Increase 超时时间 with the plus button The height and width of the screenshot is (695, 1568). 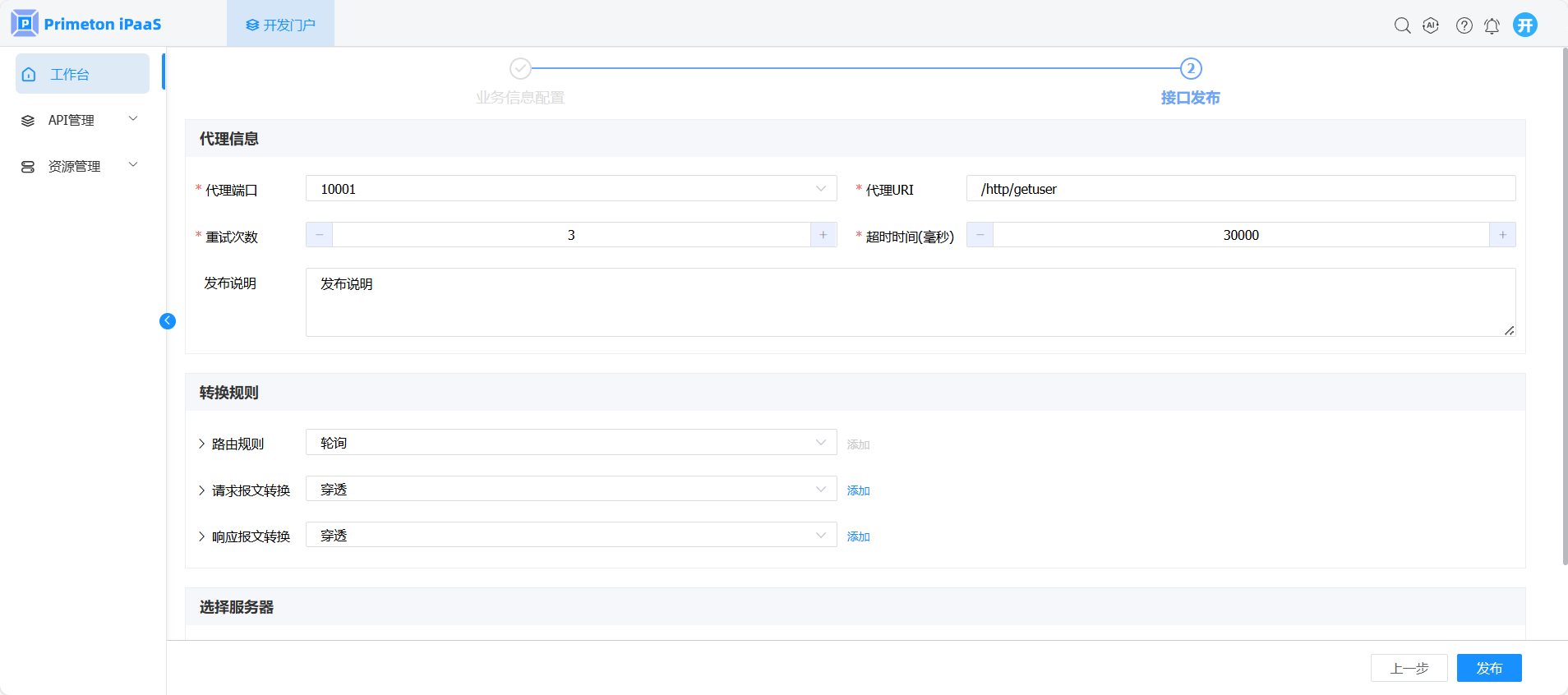(1502, 235)
